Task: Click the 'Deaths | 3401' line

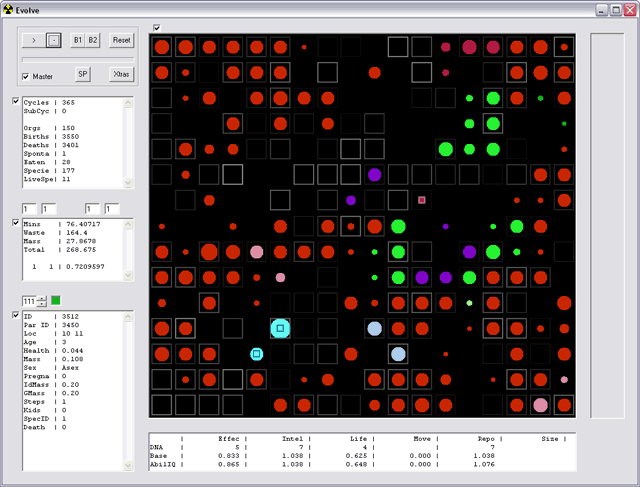Action: point(51,145)
